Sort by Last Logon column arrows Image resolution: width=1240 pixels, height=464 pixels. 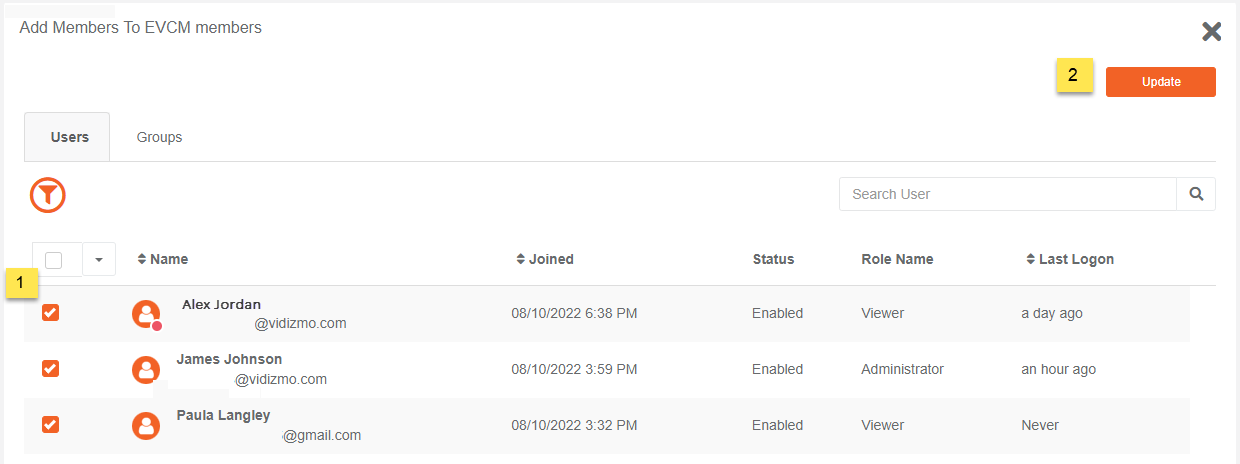click(x=1032, y=259)
